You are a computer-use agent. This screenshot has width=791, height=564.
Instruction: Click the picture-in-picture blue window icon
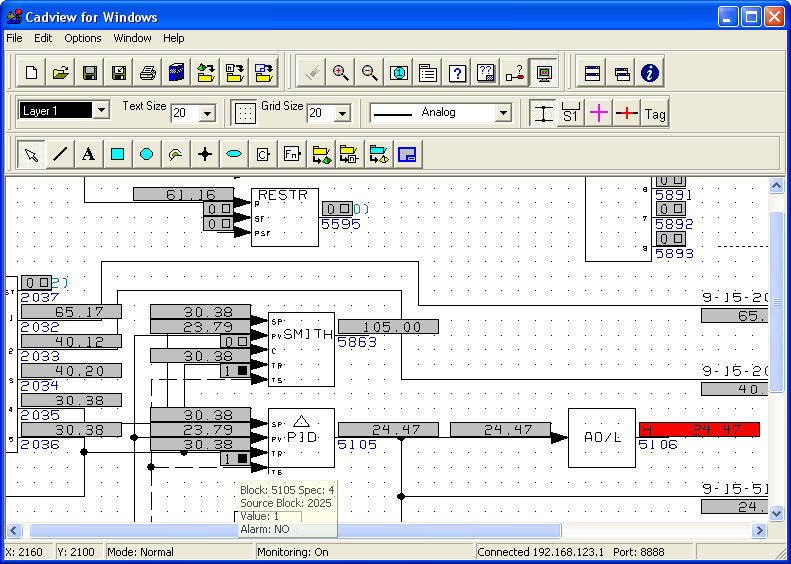pos(407,154)
